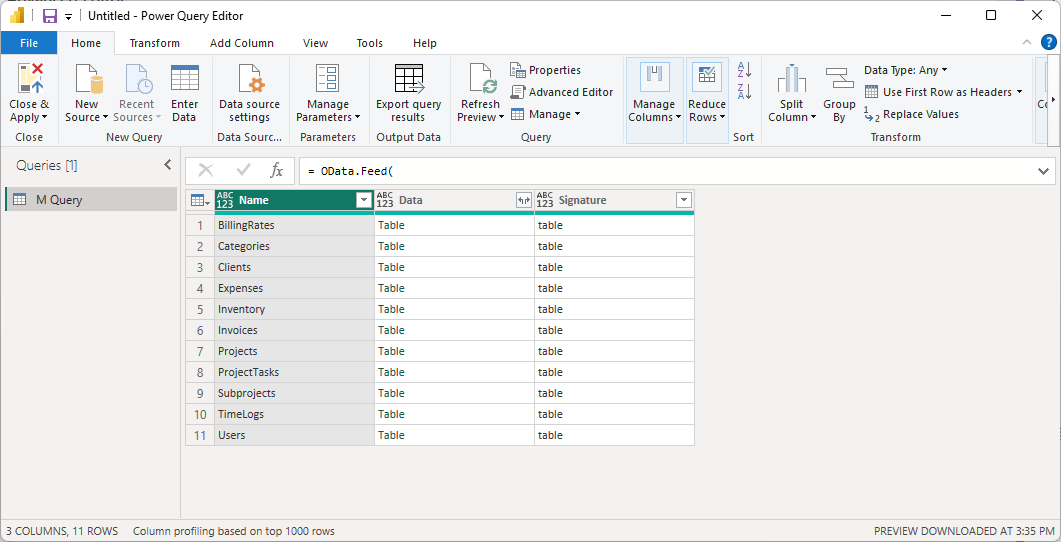Open help question mark icon
Screen dimensions: 1061x542
[1047, 42]
